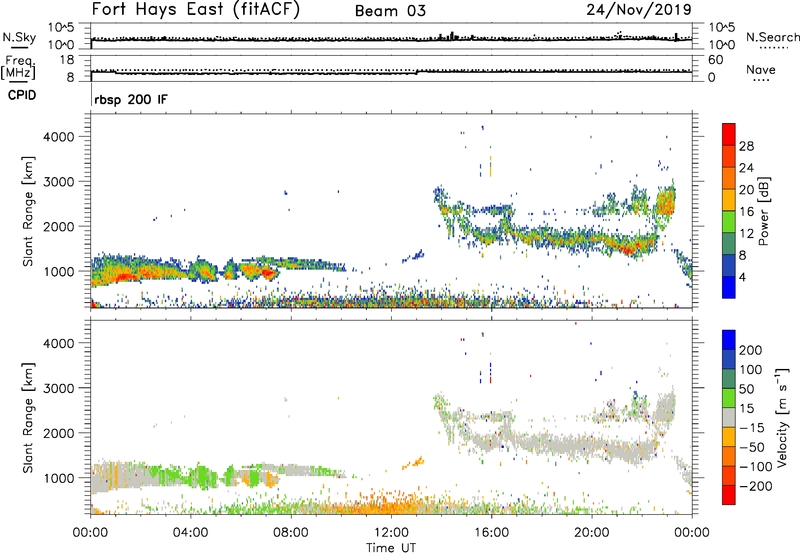Click the 'Fort Hays East (fitACF)' title
The image size is (800, 554).
[195, 9]
